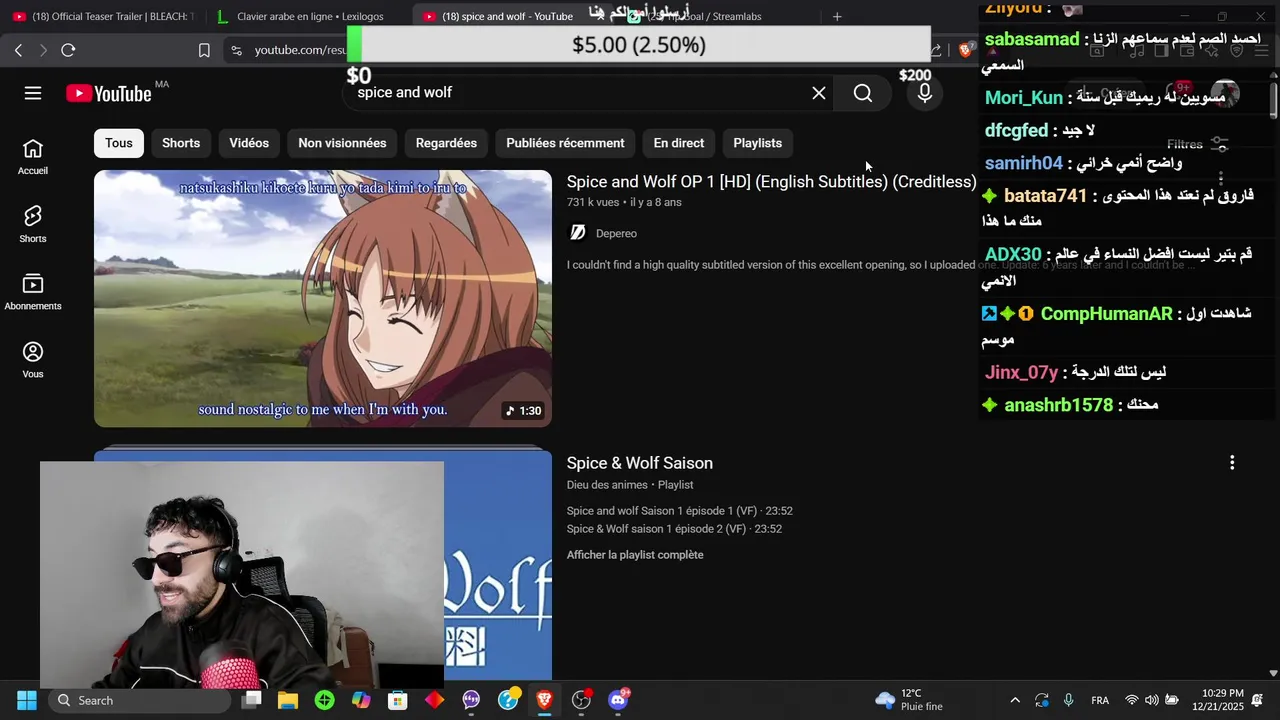
Task: Click the Depereo channel avatar
Action: (x=578, y=233)
